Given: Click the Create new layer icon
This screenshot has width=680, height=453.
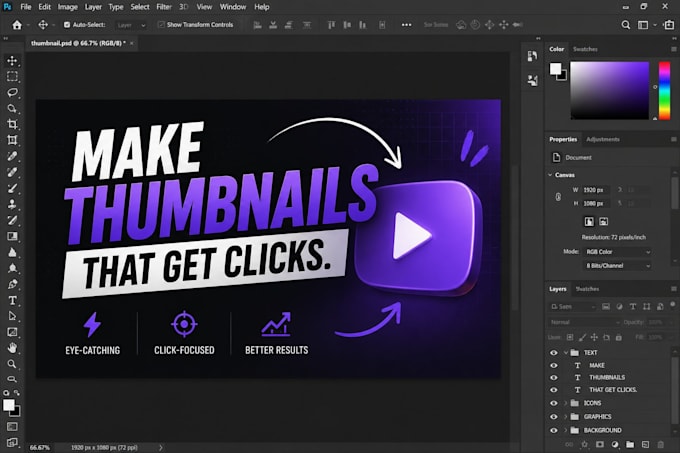Looking at the screenshot, I should pyautogui.click(x=645, y=444).
